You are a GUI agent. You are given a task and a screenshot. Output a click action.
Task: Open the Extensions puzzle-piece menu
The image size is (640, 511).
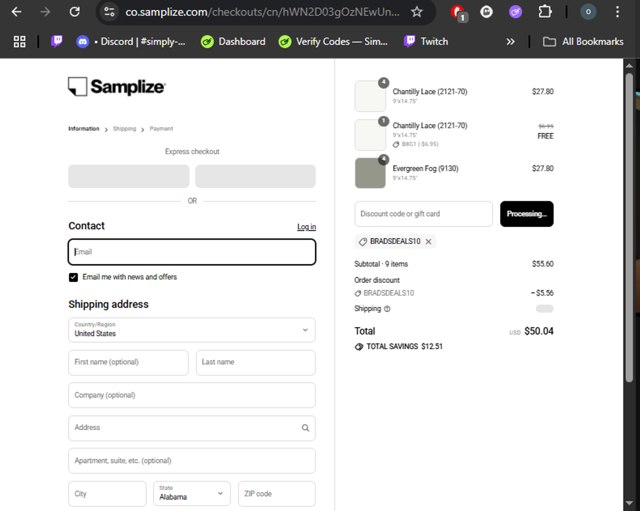544,12
